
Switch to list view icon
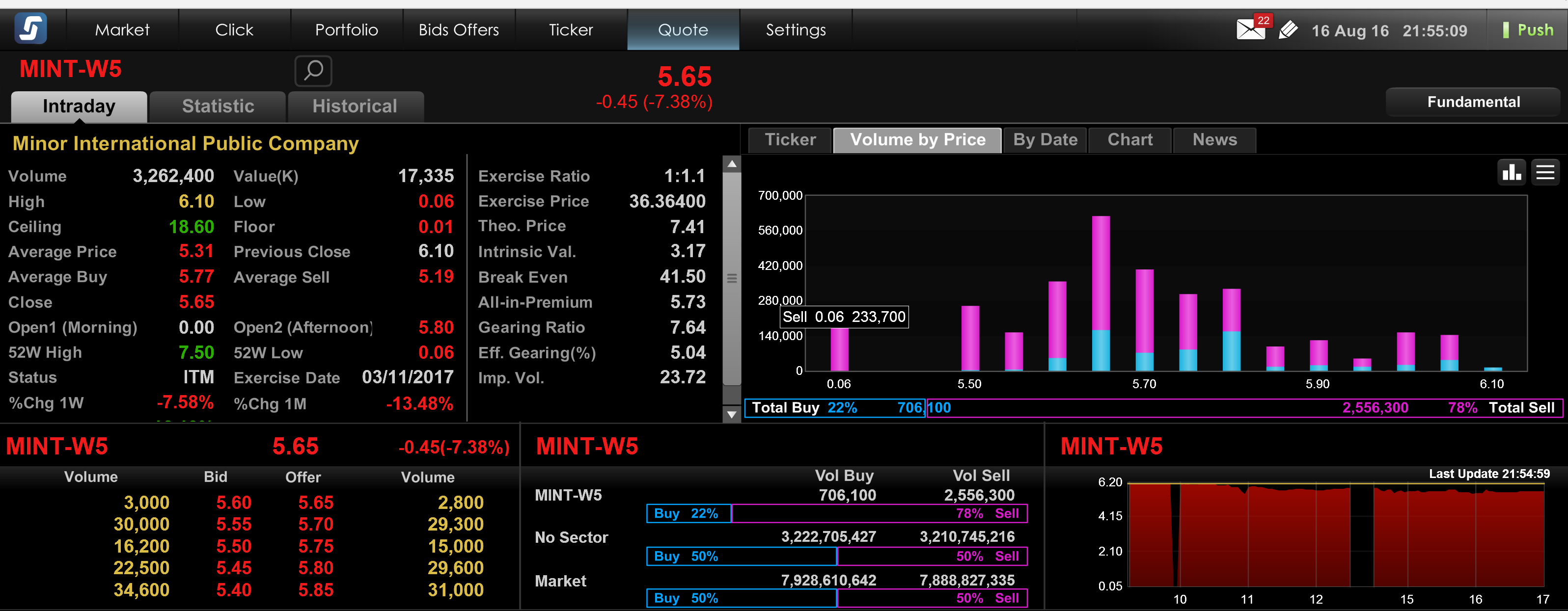(1545, 172)
